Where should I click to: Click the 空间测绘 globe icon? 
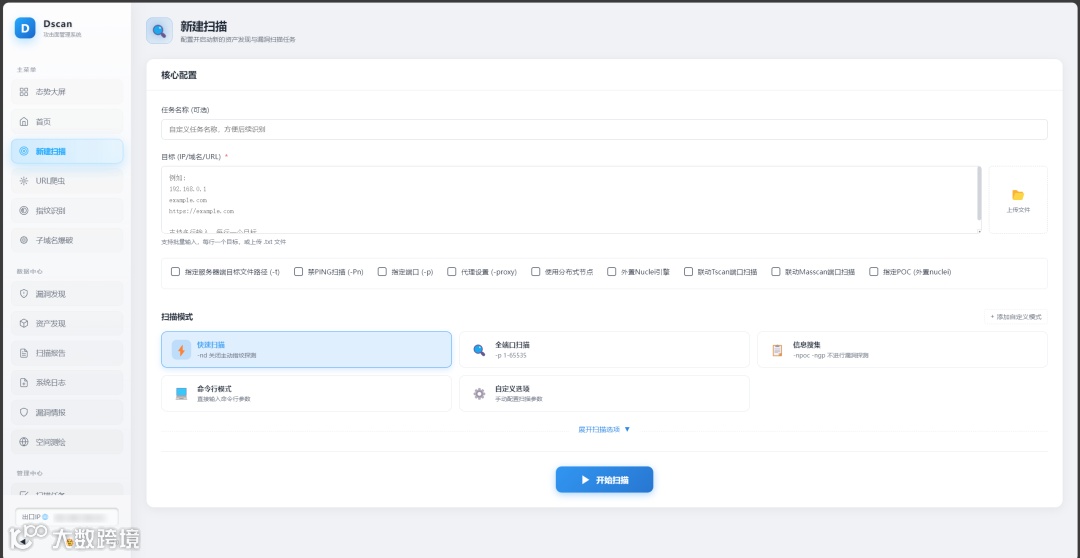tap(24, 442)
